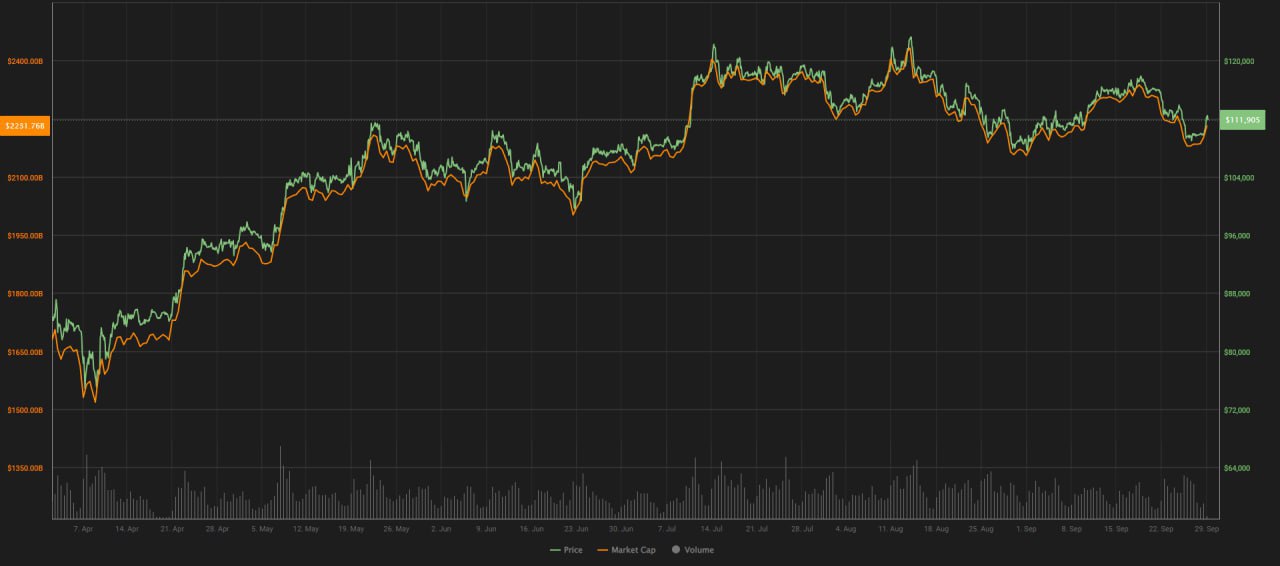1280x566 pixels.
Task: Select the 7. Apr date label
Action: pyautogui.click(x=82, y=528)
